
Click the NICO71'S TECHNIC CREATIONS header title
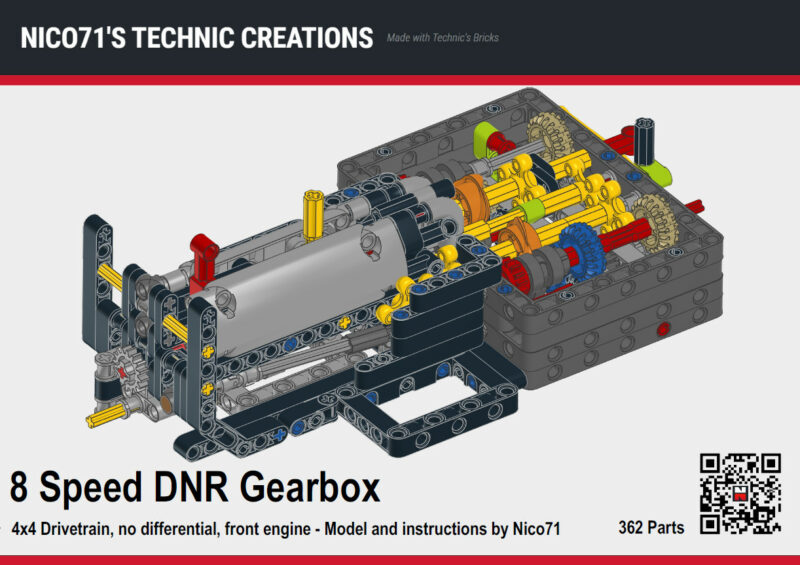point(197,38)
